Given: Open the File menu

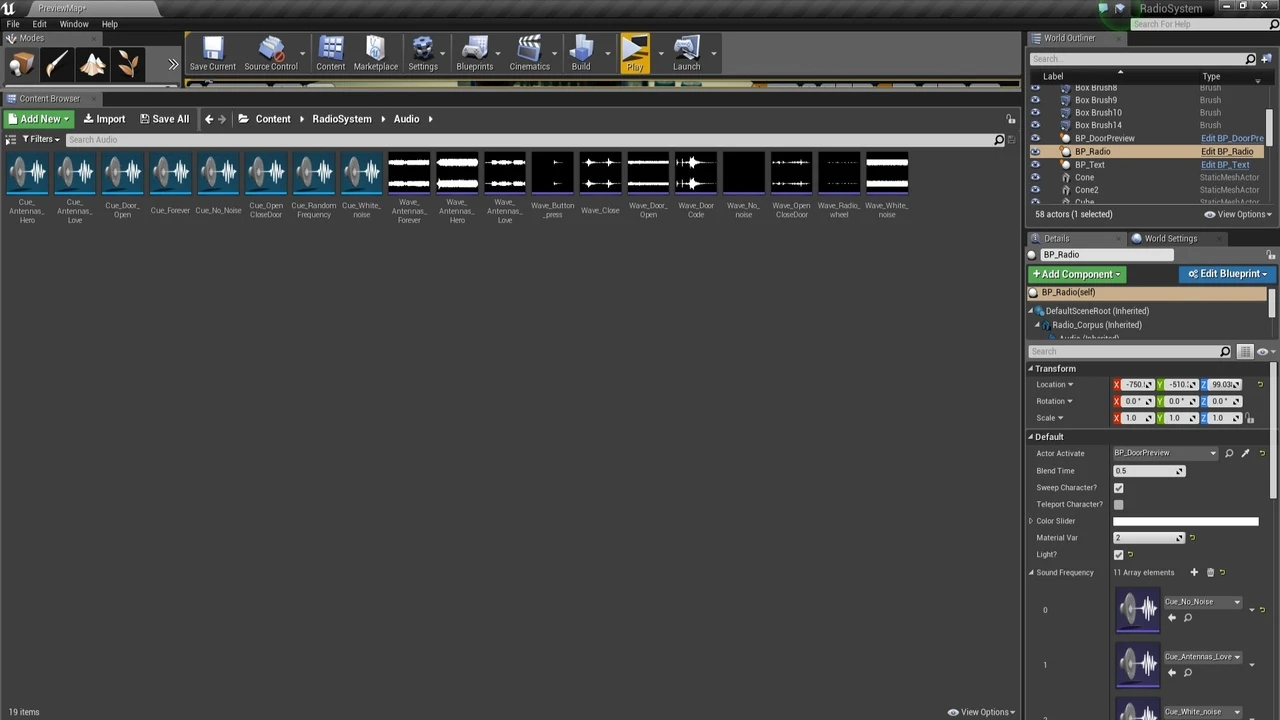Looking at the screenshot, I should tap(13, 24).
